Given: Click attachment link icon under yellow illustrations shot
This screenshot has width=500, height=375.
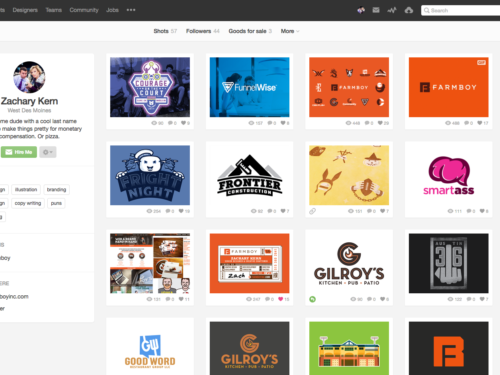Looking at the screenshot, I should (x=312, y=211).
